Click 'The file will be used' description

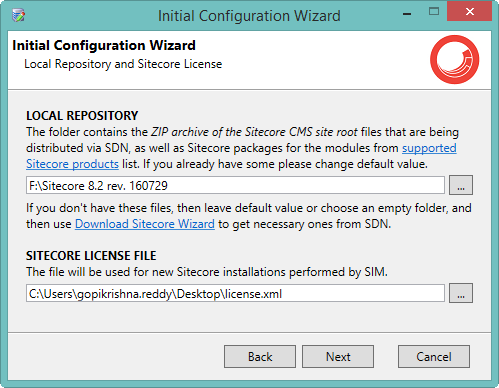(x=207, y=272)
